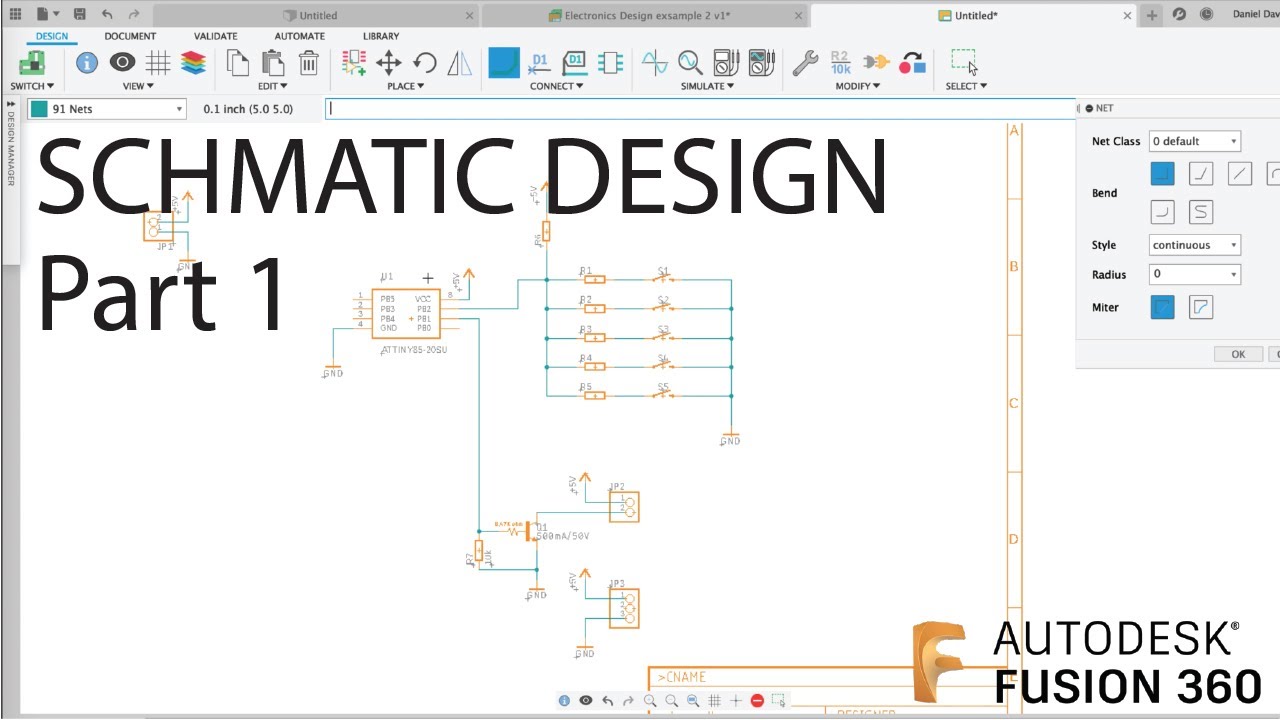
Task: Click the second multimeter probe icon
Action: point(761,63)
